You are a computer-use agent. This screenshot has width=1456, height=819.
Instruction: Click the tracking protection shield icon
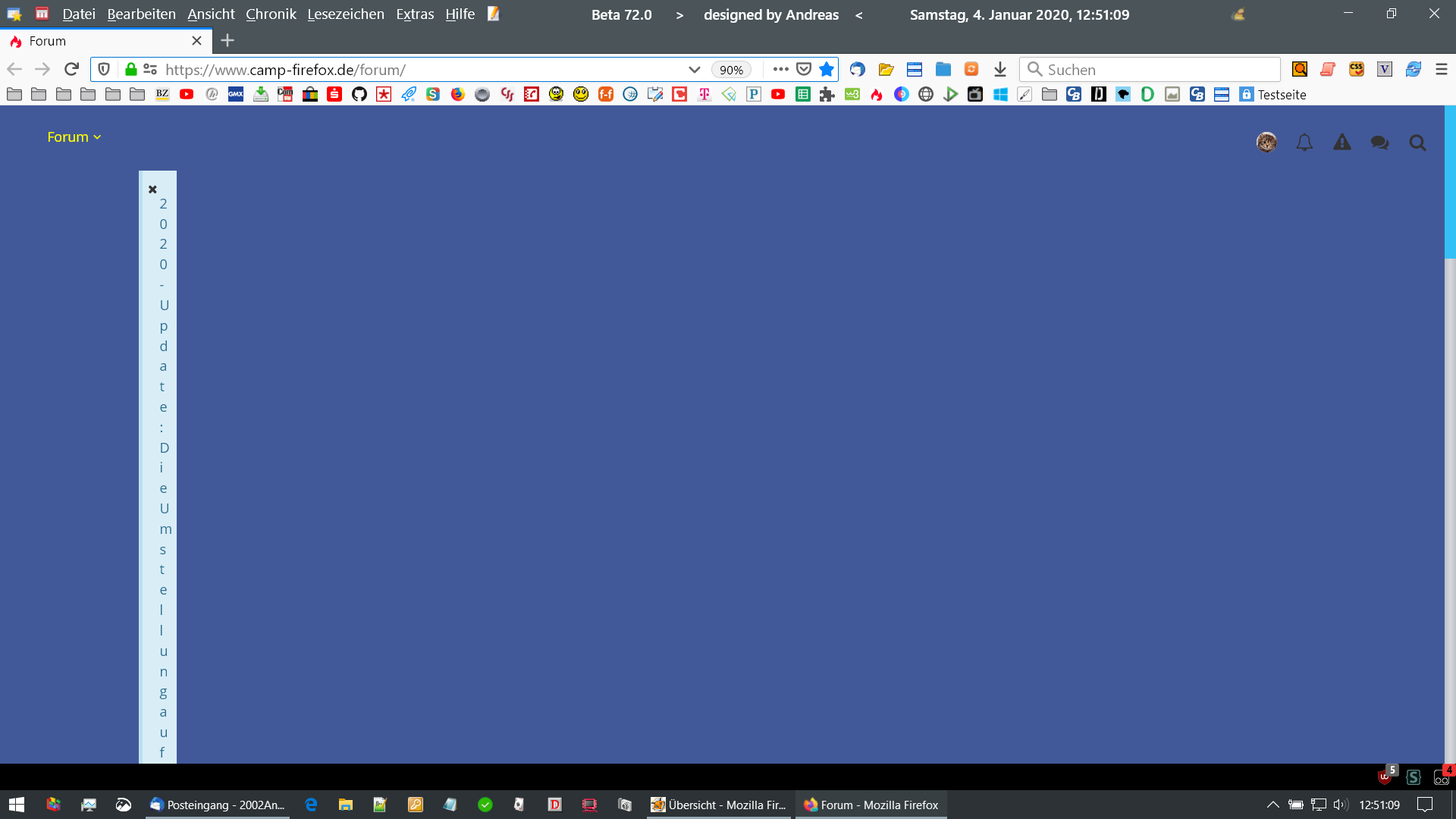pyautogui.click(x=105, y=69)
